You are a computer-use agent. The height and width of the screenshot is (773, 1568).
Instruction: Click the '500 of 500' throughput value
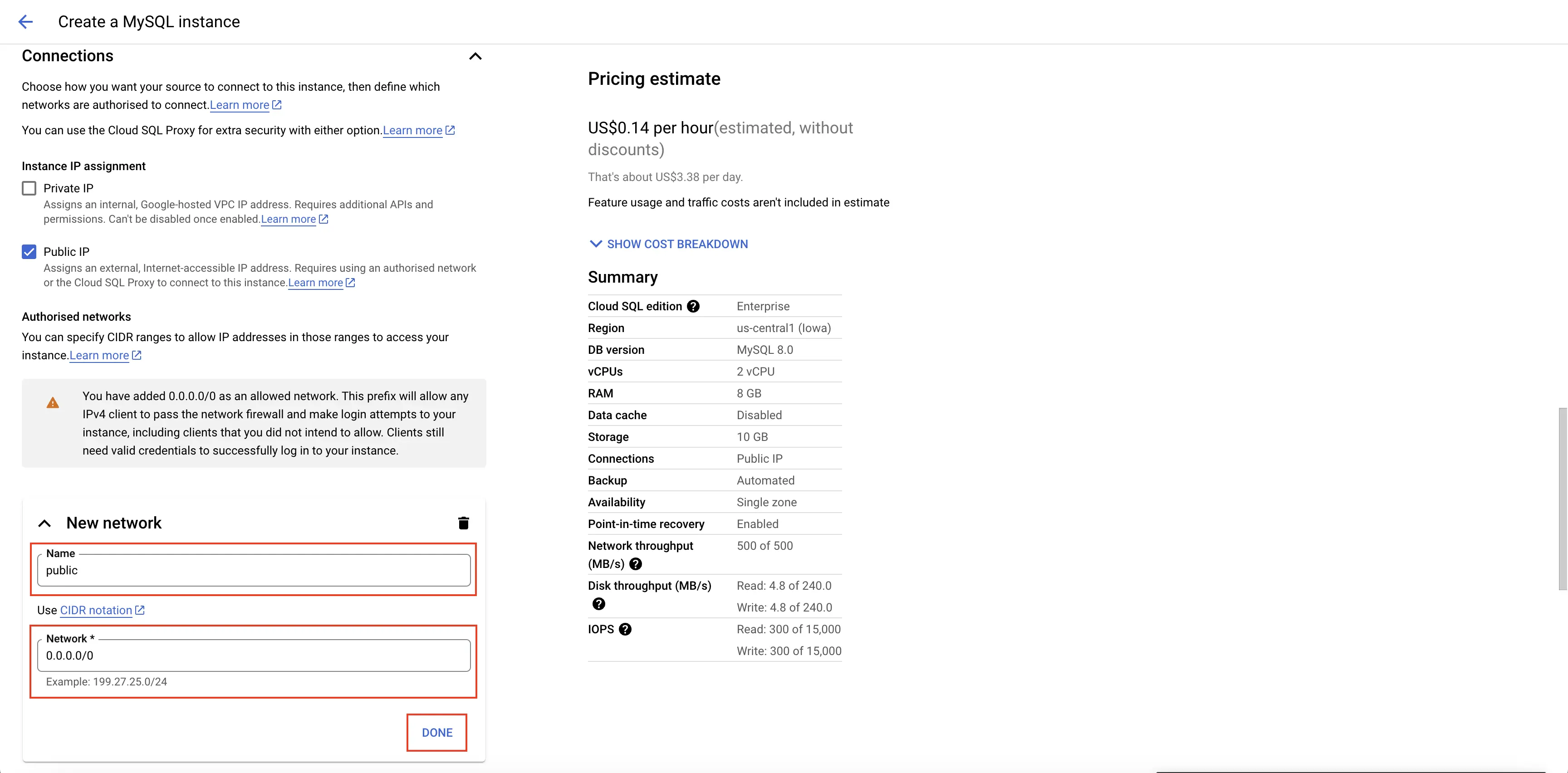(764, 546)
